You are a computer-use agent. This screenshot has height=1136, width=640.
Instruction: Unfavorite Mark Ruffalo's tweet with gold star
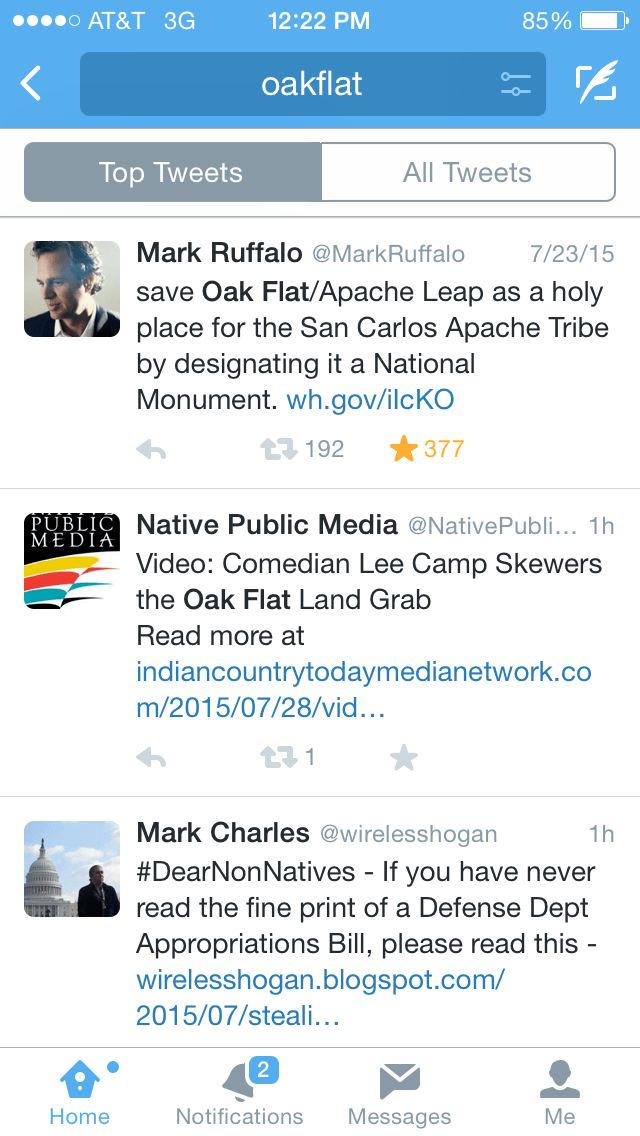coord(404,450)
